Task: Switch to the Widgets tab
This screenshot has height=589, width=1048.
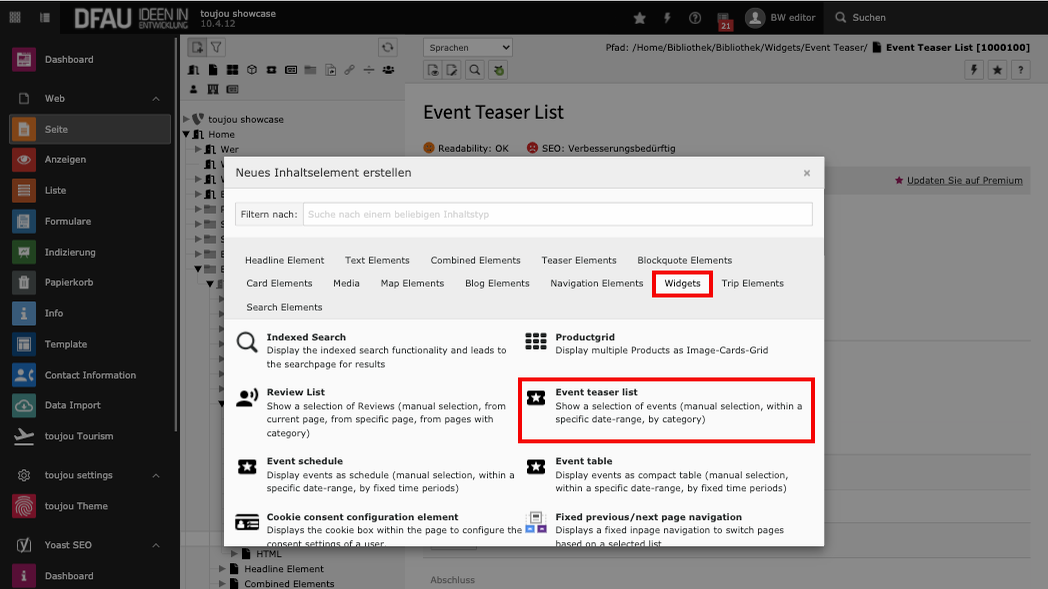Action: tap(682, 284)
